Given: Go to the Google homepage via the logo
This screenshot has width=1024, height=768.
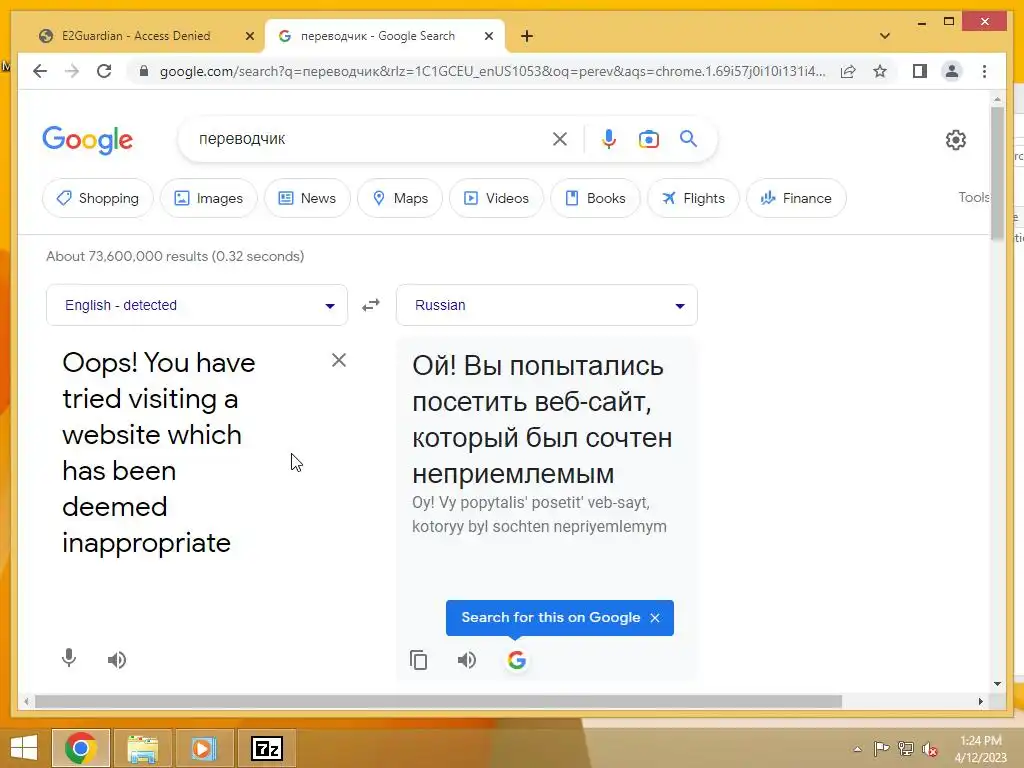Looking at the screenshot, I should click(88, 140).
